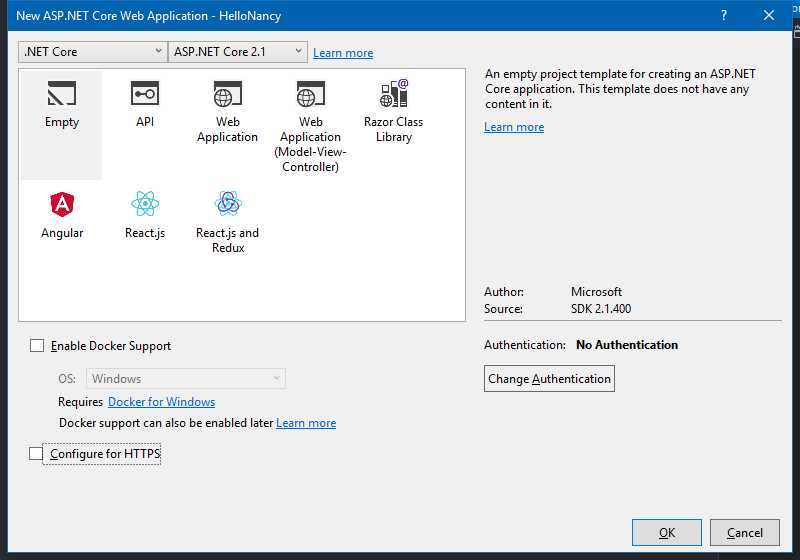Confirm with the OK button
The width and height of the screenshot is (800, 560).
point(667,532)
